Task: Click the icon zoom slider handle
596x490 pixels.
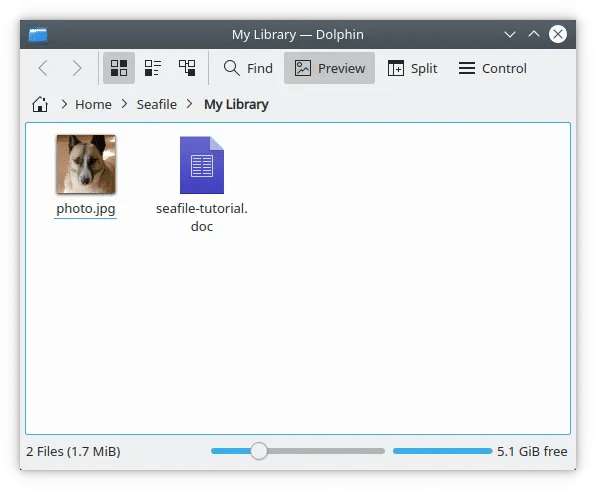Action: pos(259,451)
